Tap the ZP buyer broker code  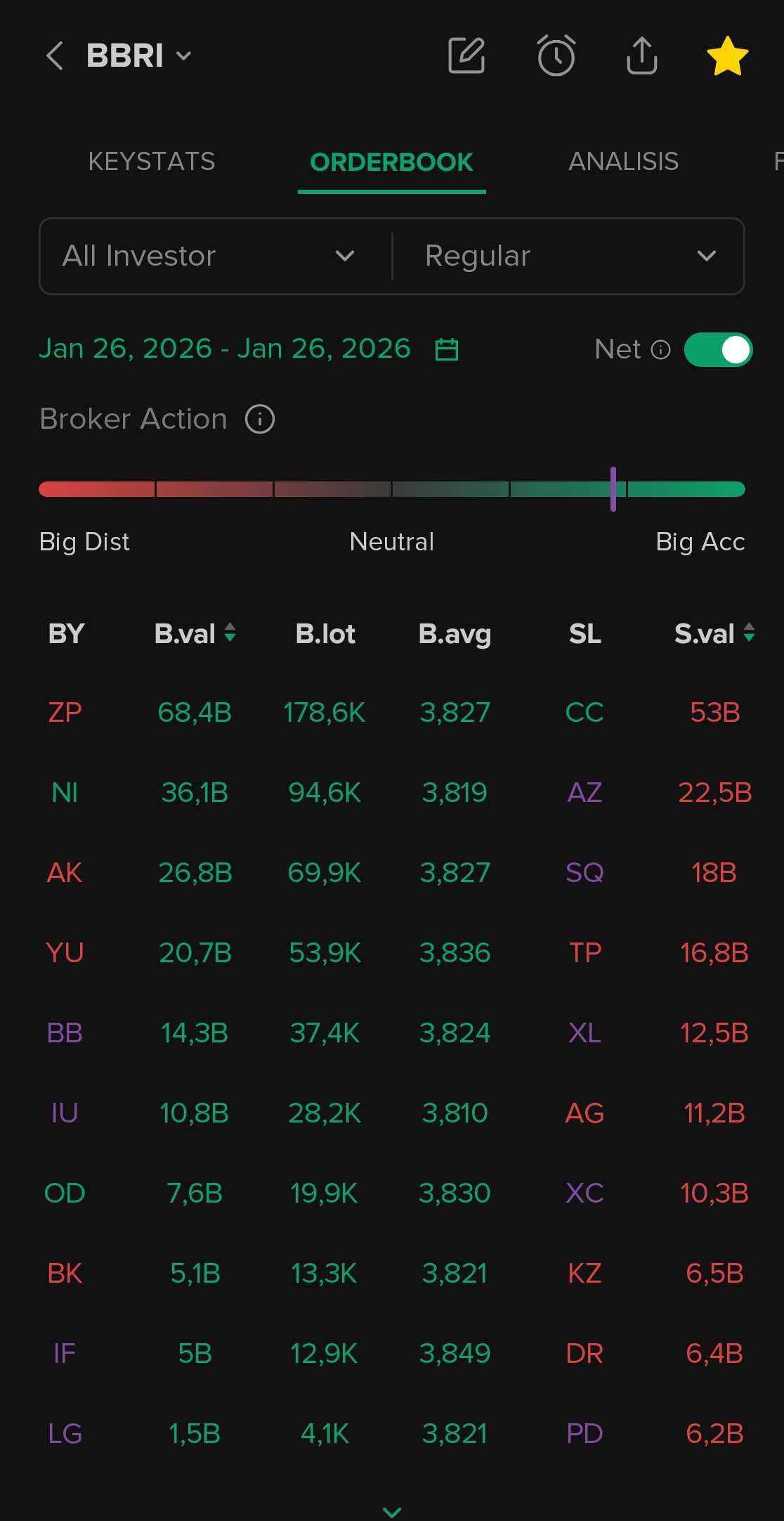point(65,713)
